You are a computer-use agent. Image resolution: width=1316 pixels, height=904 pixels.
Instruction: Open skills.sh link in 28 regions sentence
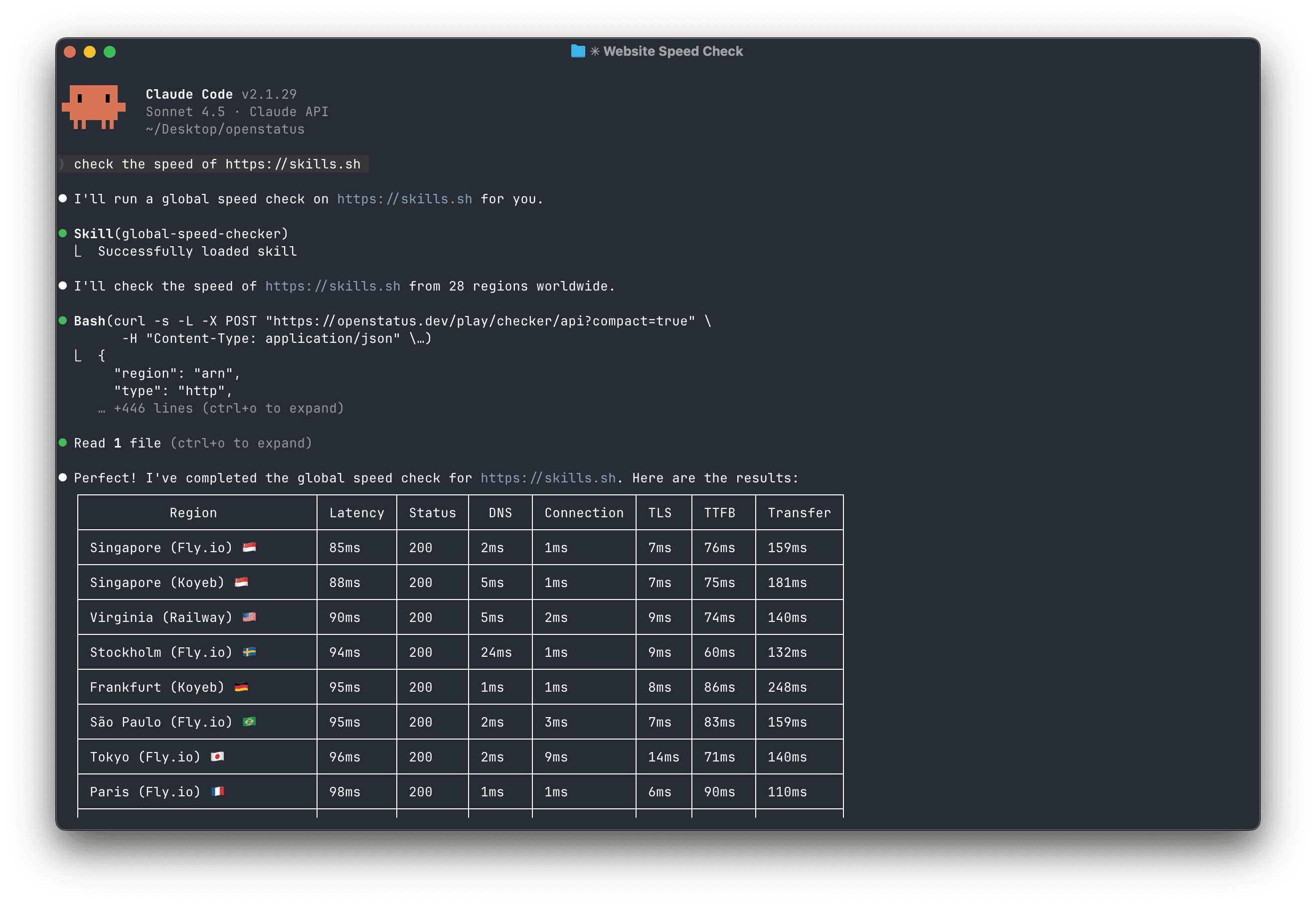332,286
